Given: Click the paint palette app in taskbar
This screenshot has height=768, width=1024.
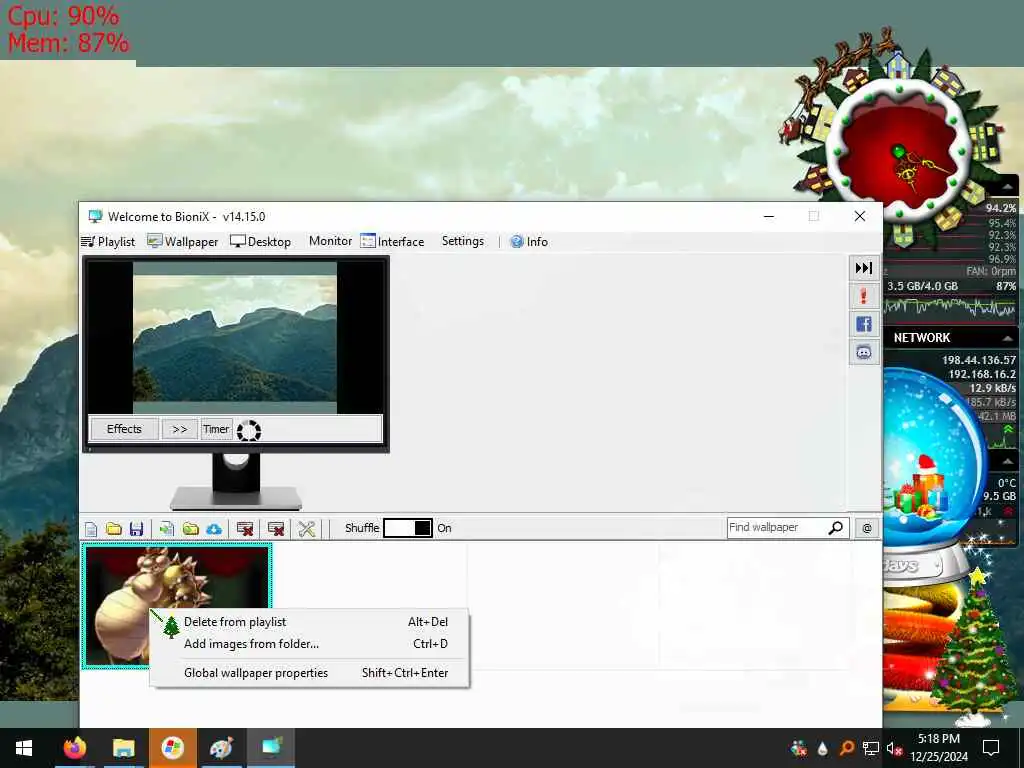Looking at the screenshot, I should [221, 748].
